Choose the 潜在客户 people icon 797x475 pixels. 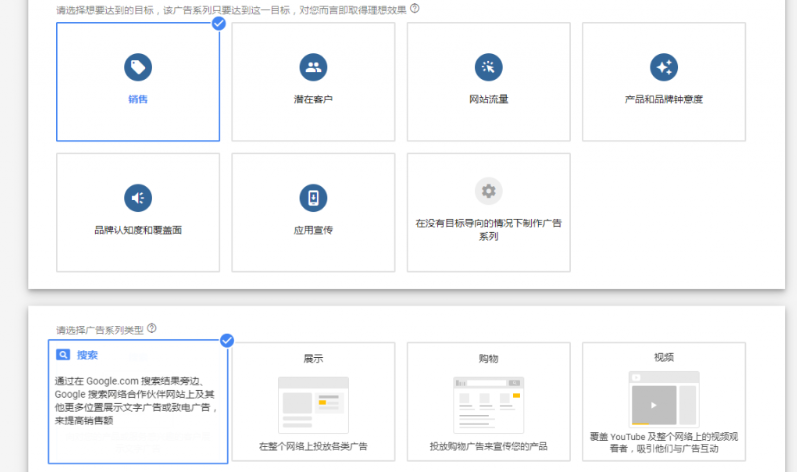coord(313,67)
